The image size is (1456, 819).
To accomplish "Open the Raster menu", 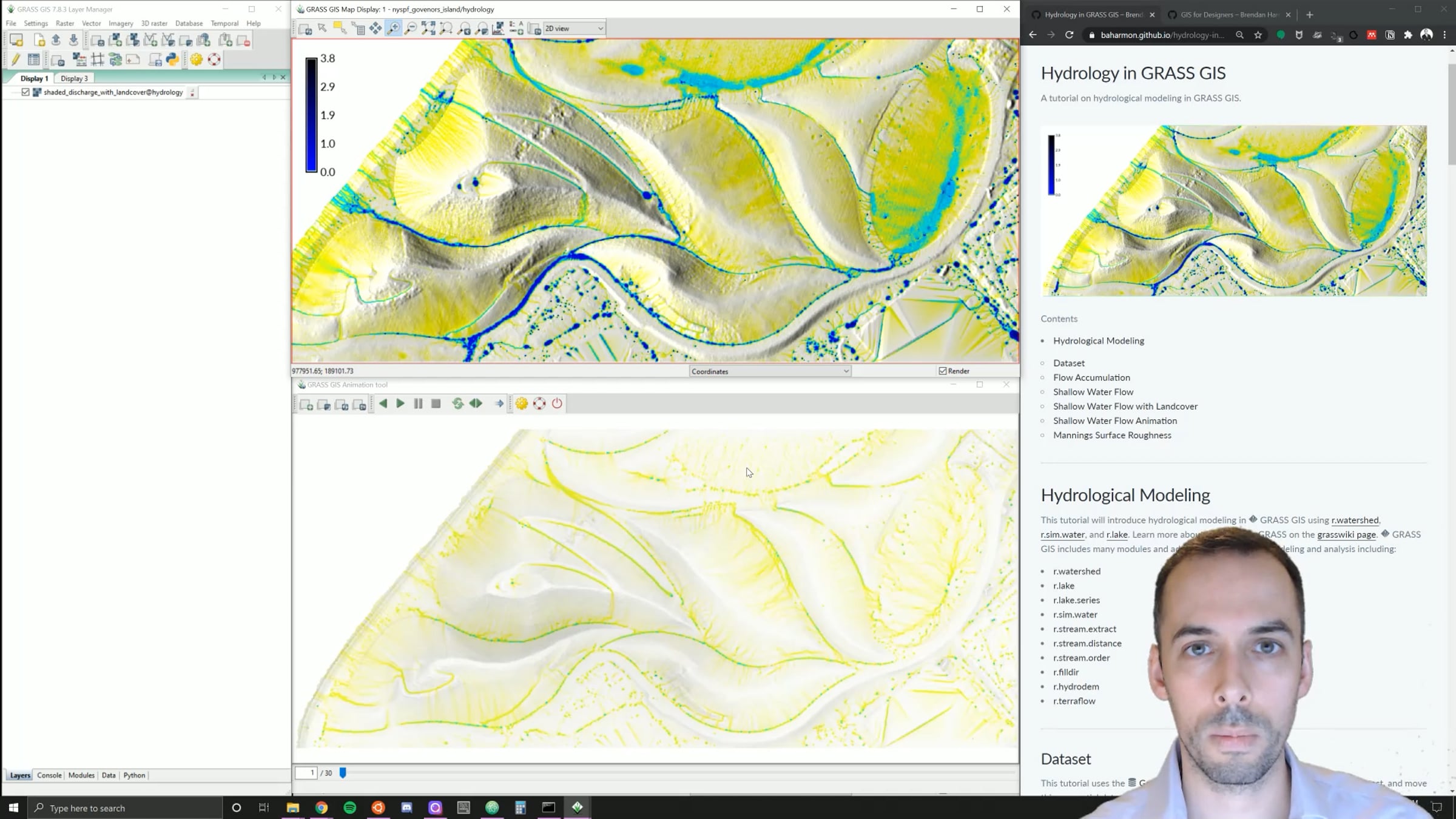I will pyautogui.click(x=64, y=23).
